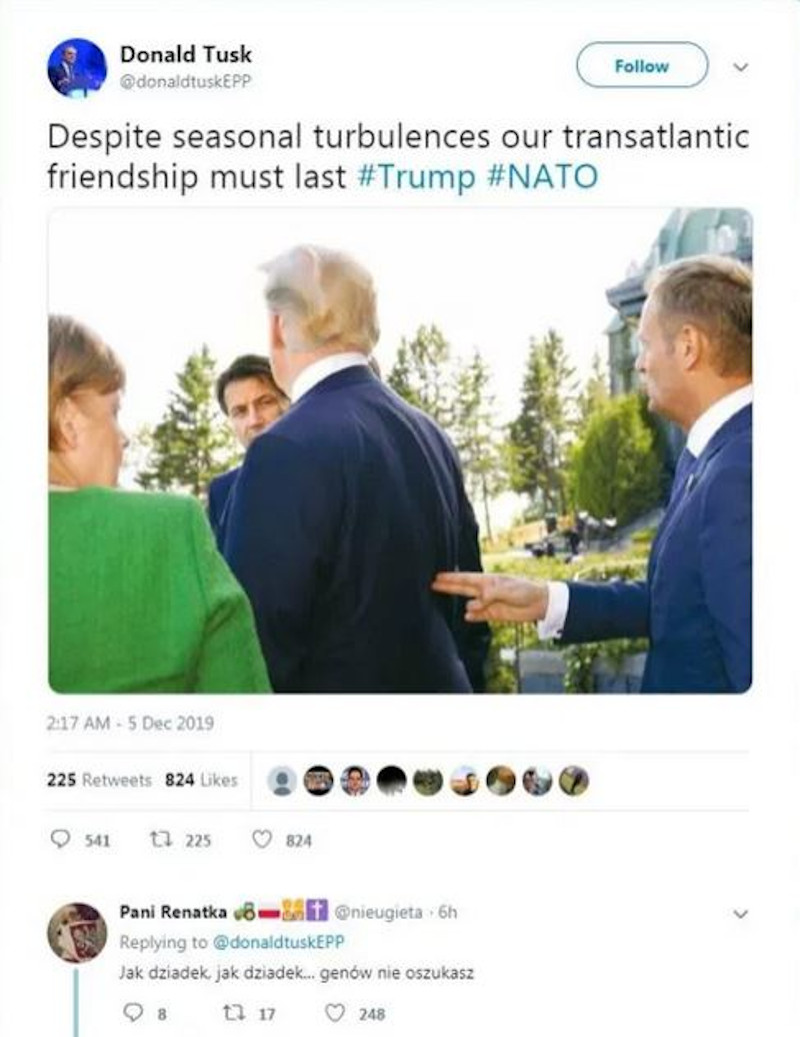Like the main tweet via heart icon with 824
The height and width of the screenshot is (1037, 800).
pos(262,839)
